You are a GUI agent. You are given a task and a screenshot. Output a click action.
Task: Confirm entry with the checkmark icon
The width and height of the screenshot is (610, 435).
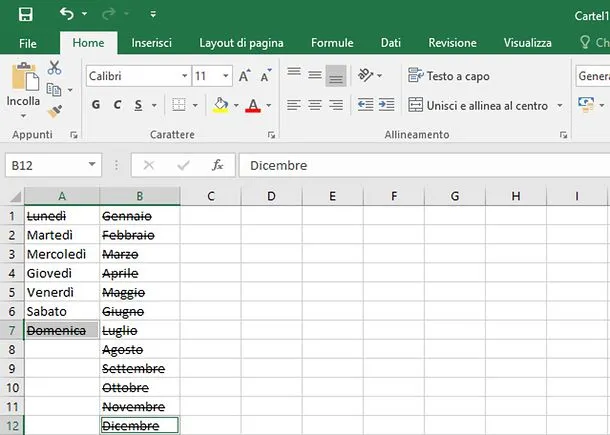point(183,165)
